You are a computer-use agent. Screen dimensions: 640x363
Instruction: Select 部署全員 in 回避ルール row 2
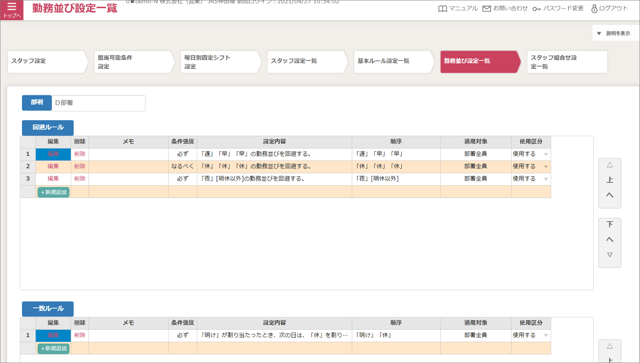pos(476,166)
